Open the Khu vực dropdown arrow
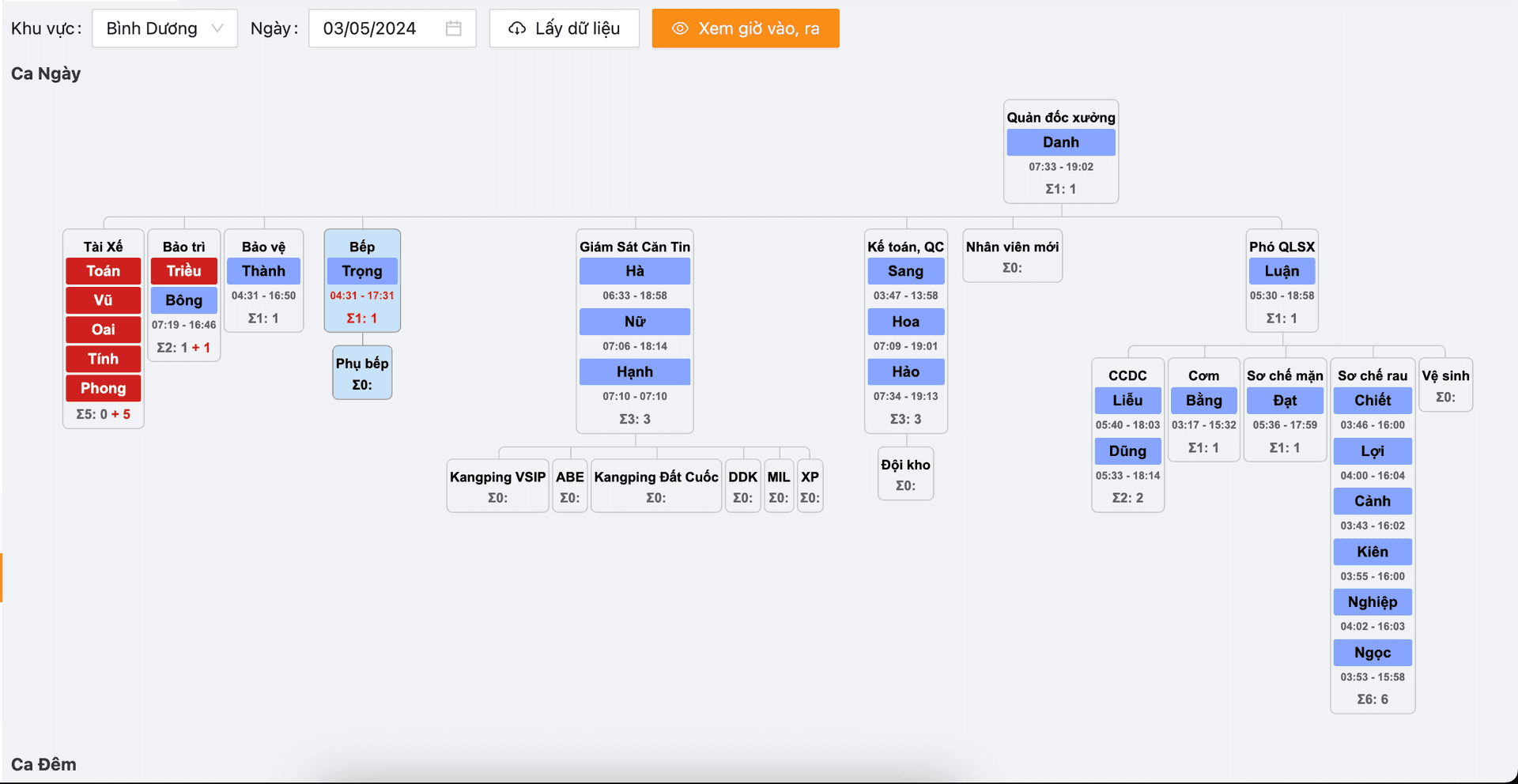 pyautogui.click(x=217, y=28)
